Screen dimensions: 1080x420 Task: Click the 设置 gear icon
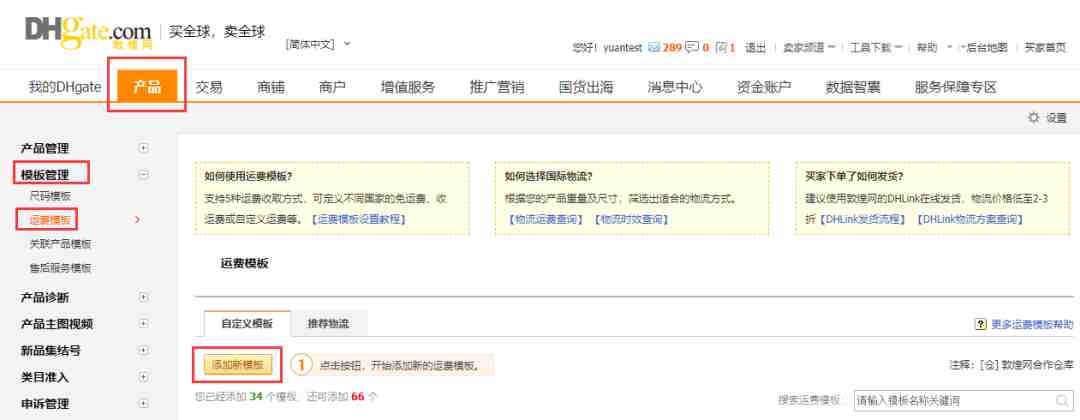[1033, 118]
